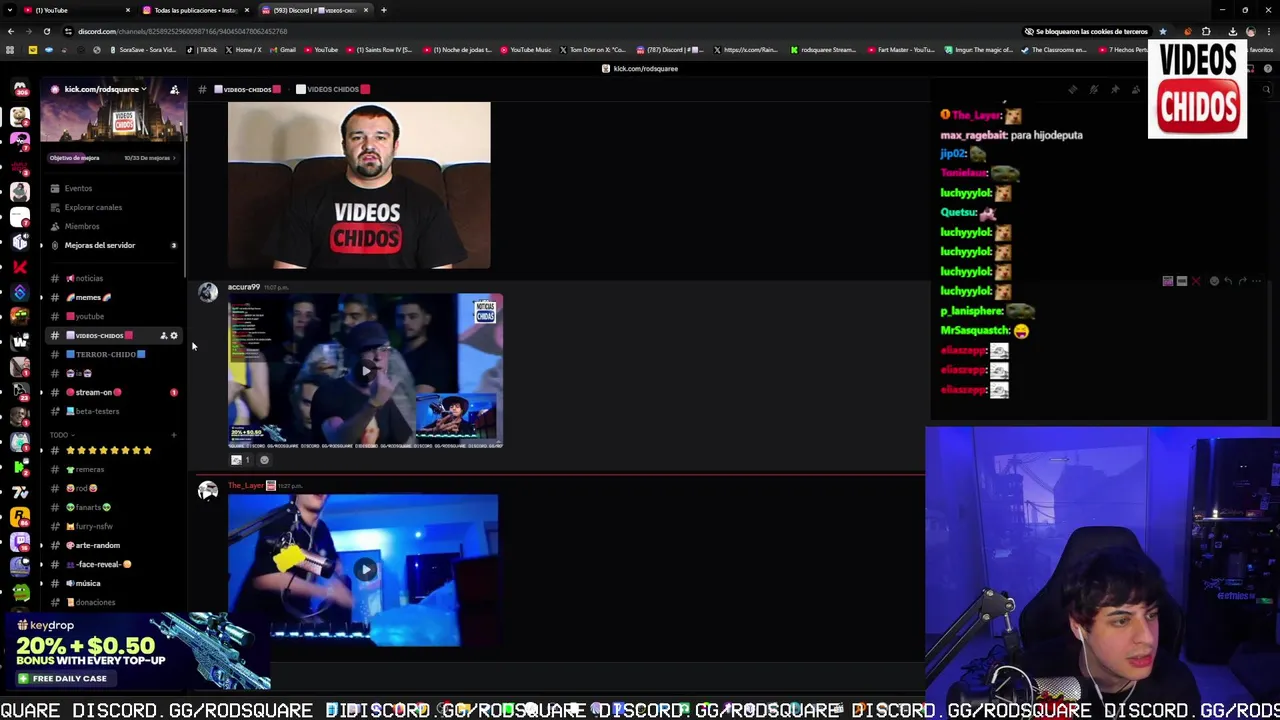Image resolution: width=1280 pixels, height=720 pixels.
Task: Click max_ragebait chat message
Action: [1011, 135]
